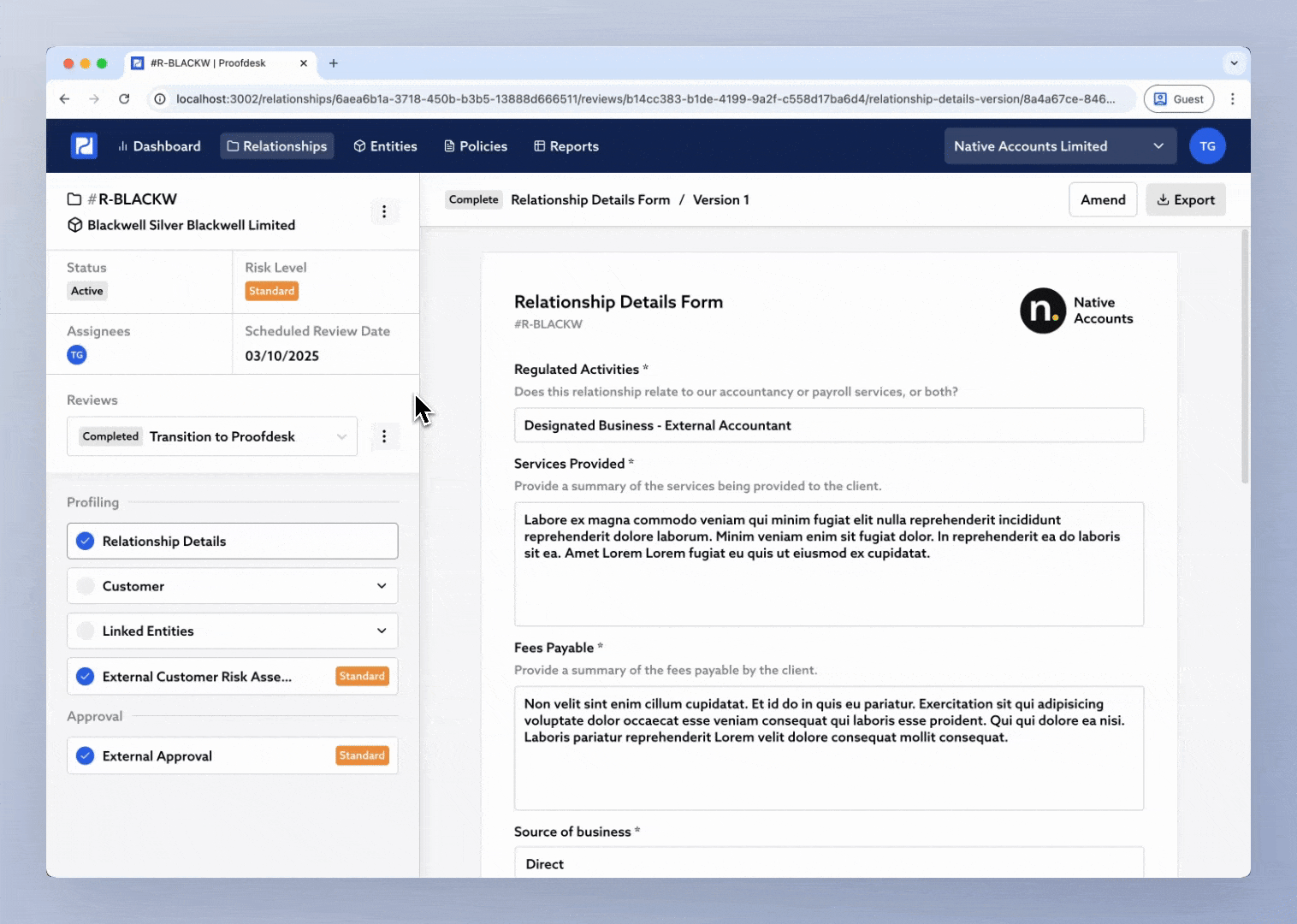This screenshot has height=924, width=1297.
Task: Click Relationship Details completed check circle
Action: click(x=86, y=542)
